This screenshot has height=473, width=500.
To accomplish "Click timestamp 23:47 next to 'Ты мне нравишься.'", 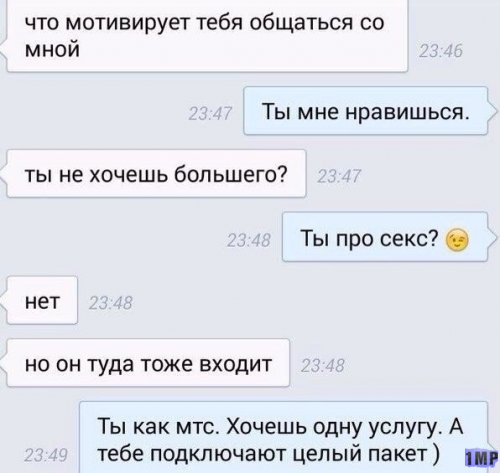I will (x=210, y=114).
